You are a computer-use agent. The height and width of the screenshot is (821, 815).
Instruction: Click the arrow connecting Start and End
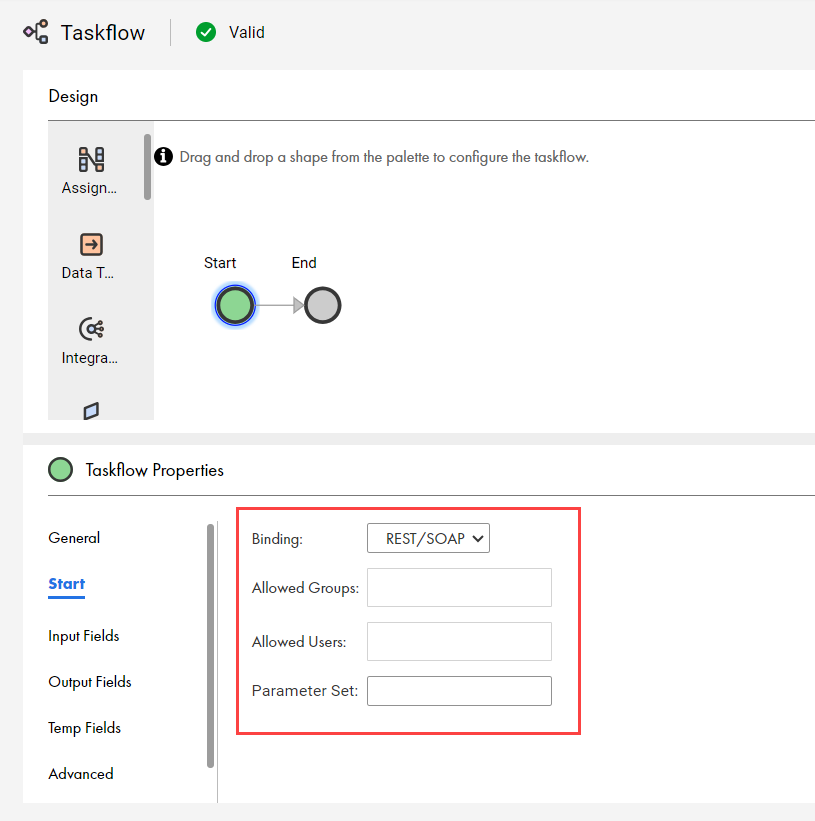coord(280,305)
